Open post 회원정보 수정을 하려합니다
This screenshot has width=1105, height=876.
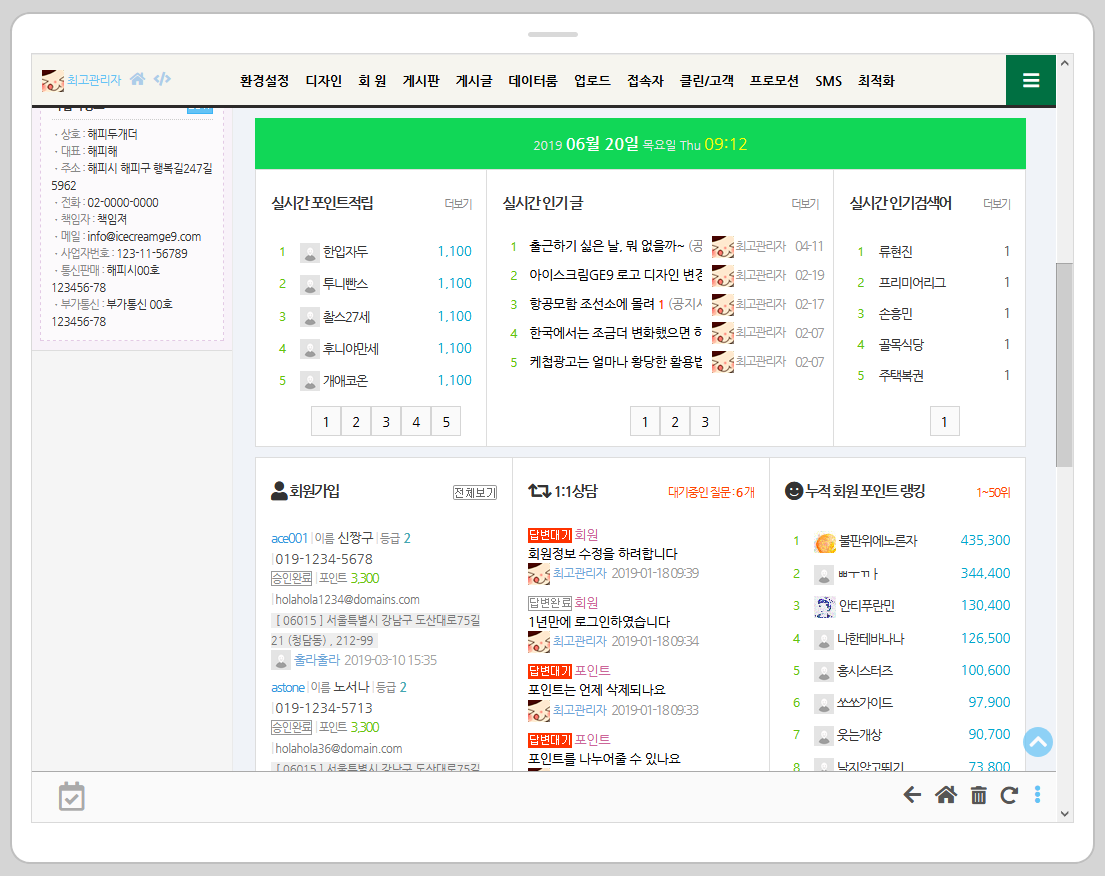click(602, 553)
